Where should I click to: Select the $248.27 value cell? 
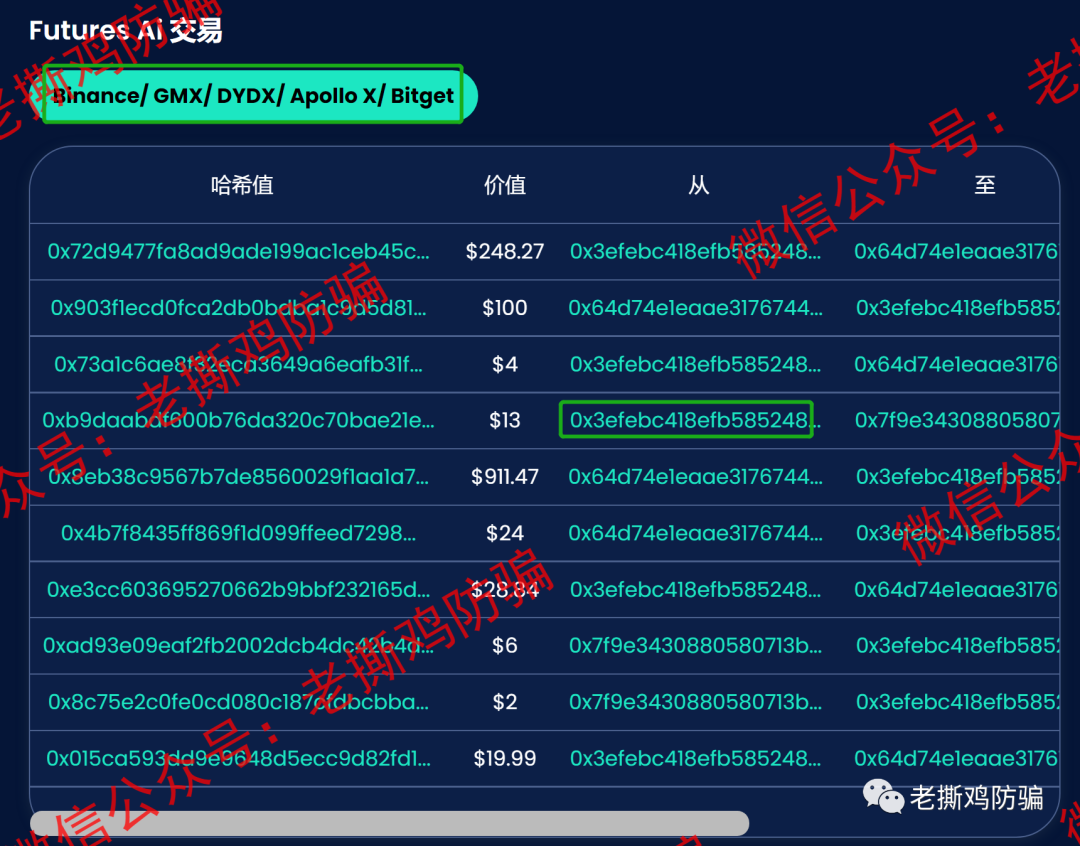pos(505,251)
